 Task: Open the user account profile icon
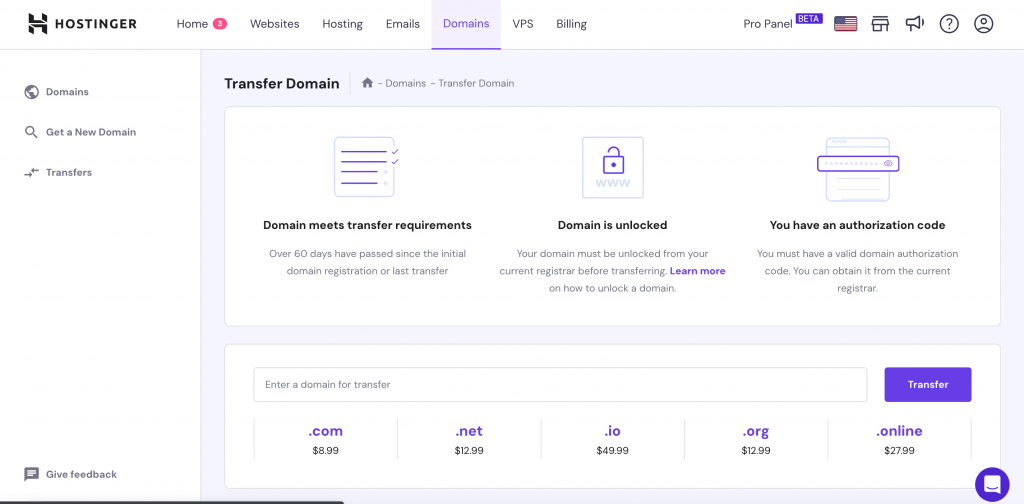(x=983, y=24)
